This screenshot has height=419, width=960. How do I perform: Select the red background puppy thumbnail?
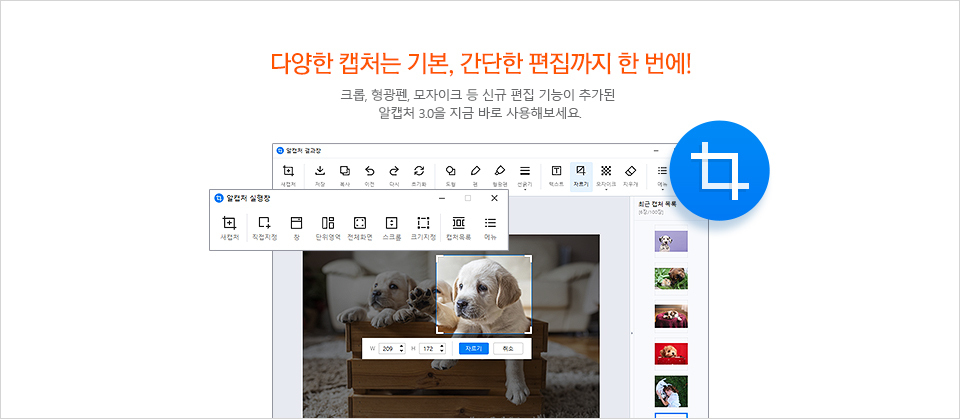(x=671, y=353)
